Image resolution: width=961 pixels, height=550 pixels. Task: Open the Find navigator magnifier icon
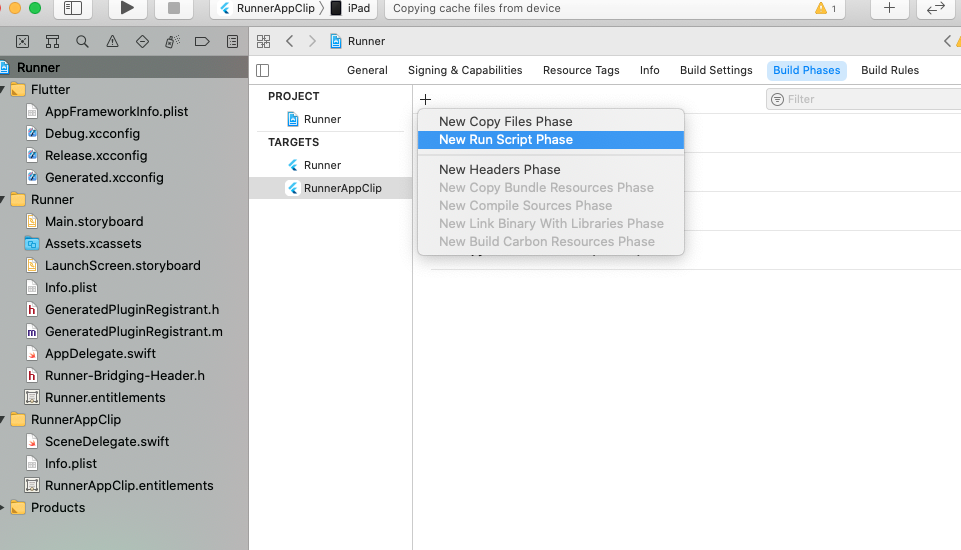tap(82, 42)
